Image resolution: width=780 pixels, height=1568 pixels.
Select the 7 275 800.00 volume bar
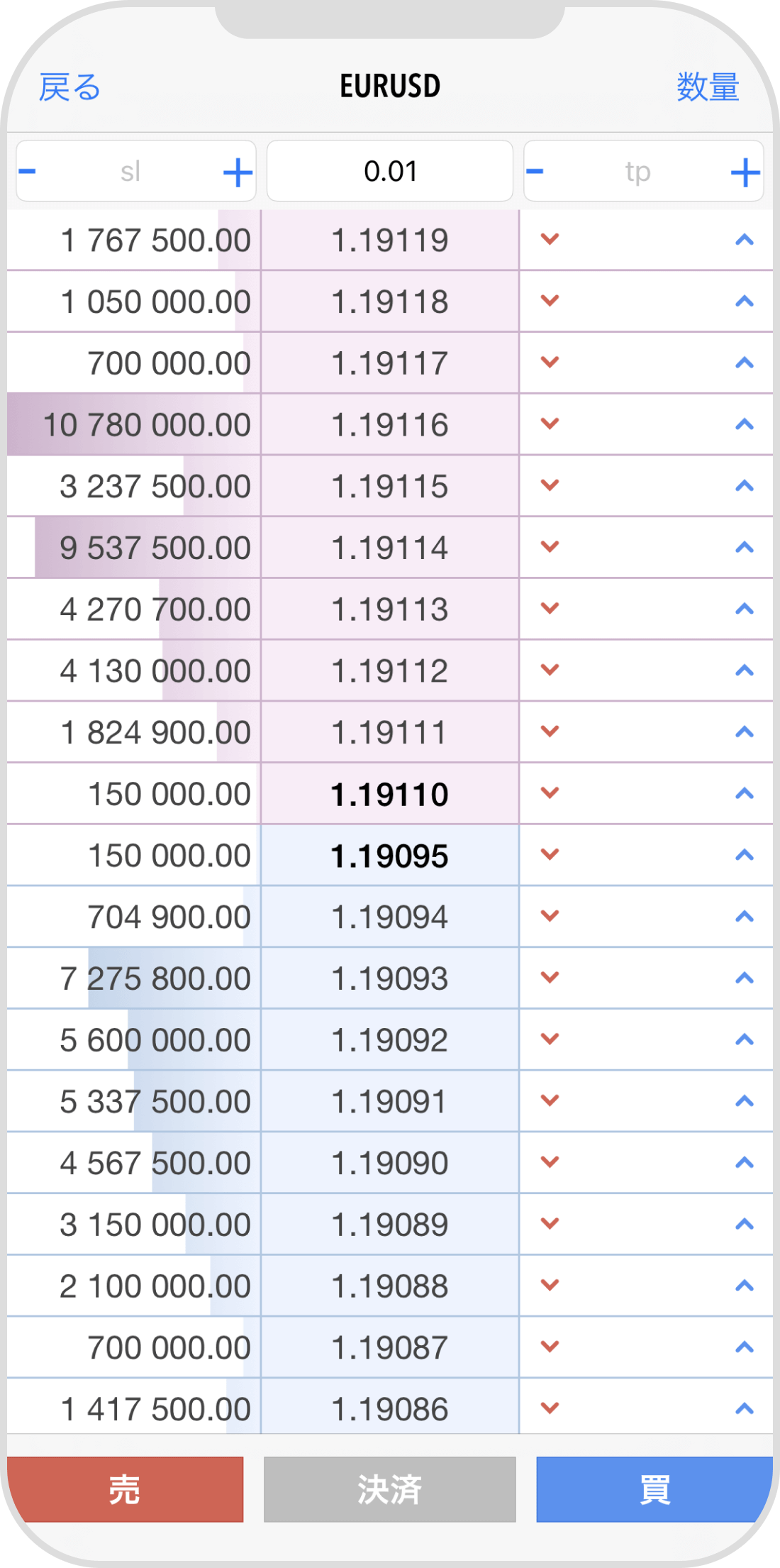(x=156, y=978)
